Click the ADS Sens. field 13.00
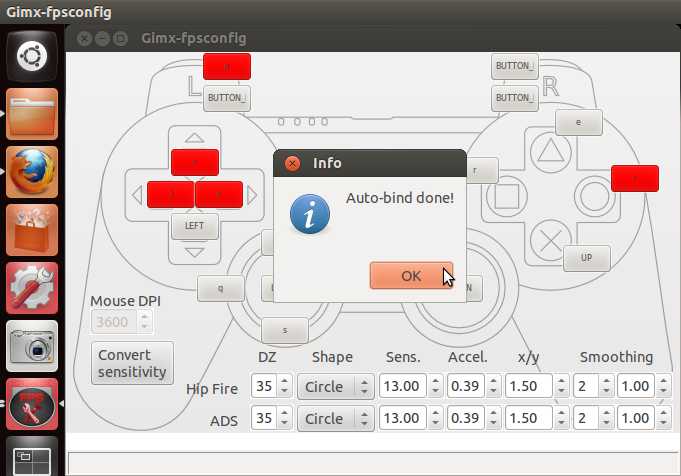The image size is (681, 476). (x=403, y=418)
